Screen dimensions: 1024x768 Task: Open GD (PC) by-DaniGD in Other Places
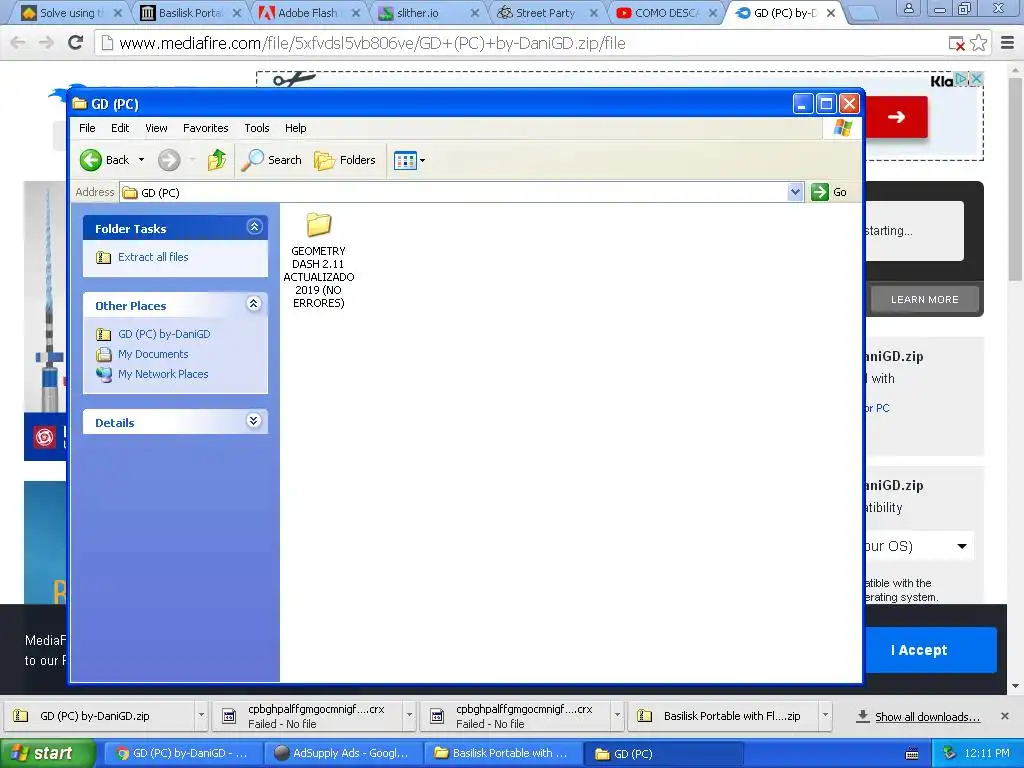164,334
